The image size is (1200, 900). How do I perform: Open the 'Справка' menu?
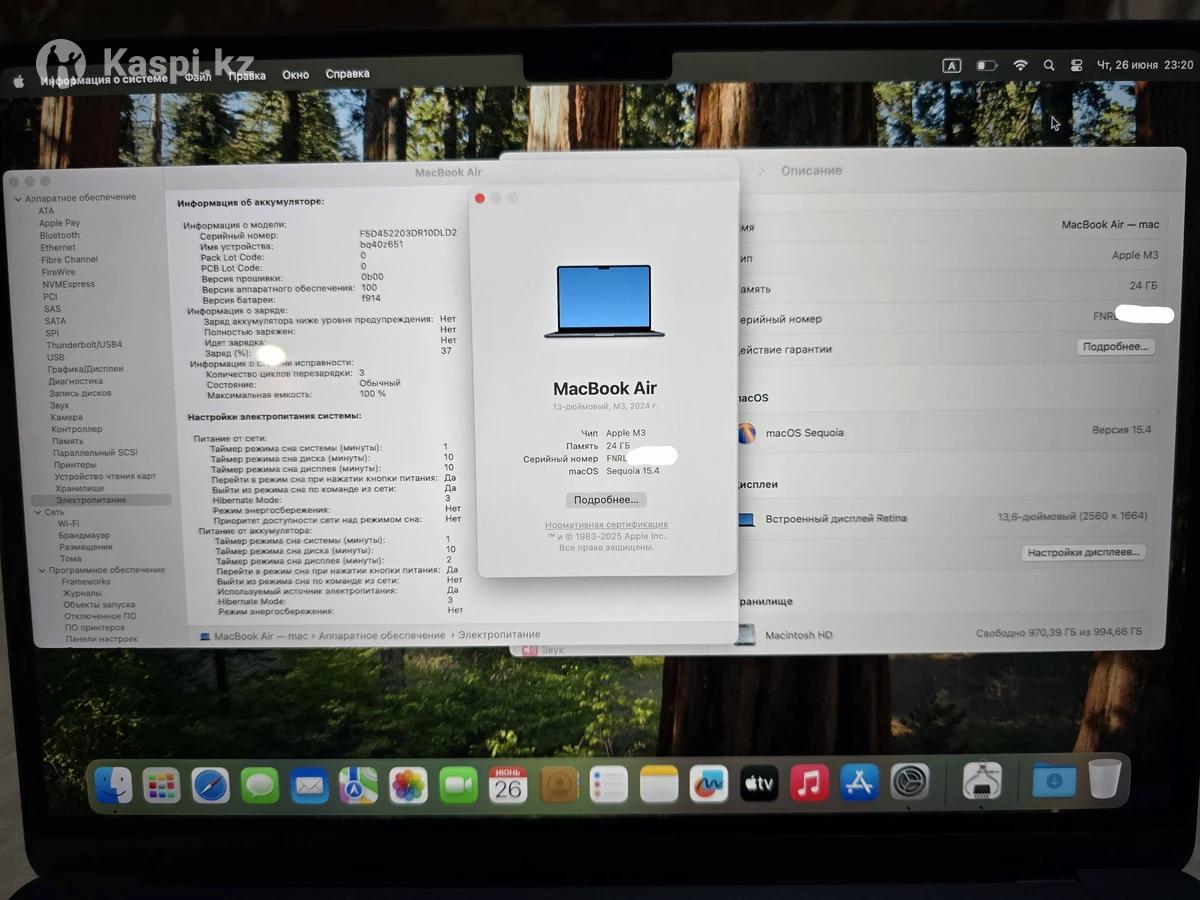(348, 73)
